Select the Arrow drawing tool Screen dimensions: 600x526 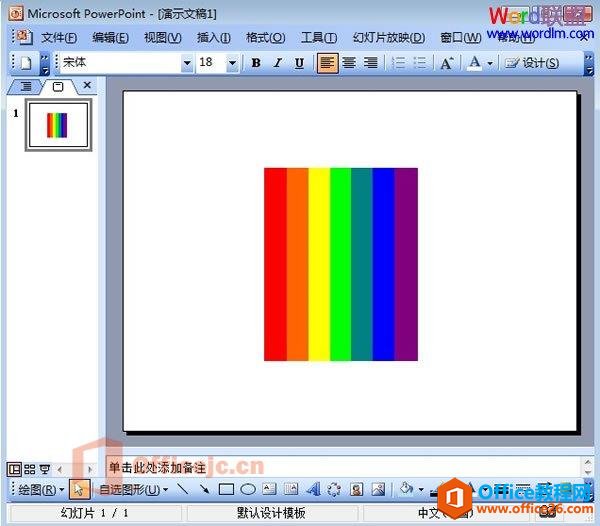pos(204,490)
